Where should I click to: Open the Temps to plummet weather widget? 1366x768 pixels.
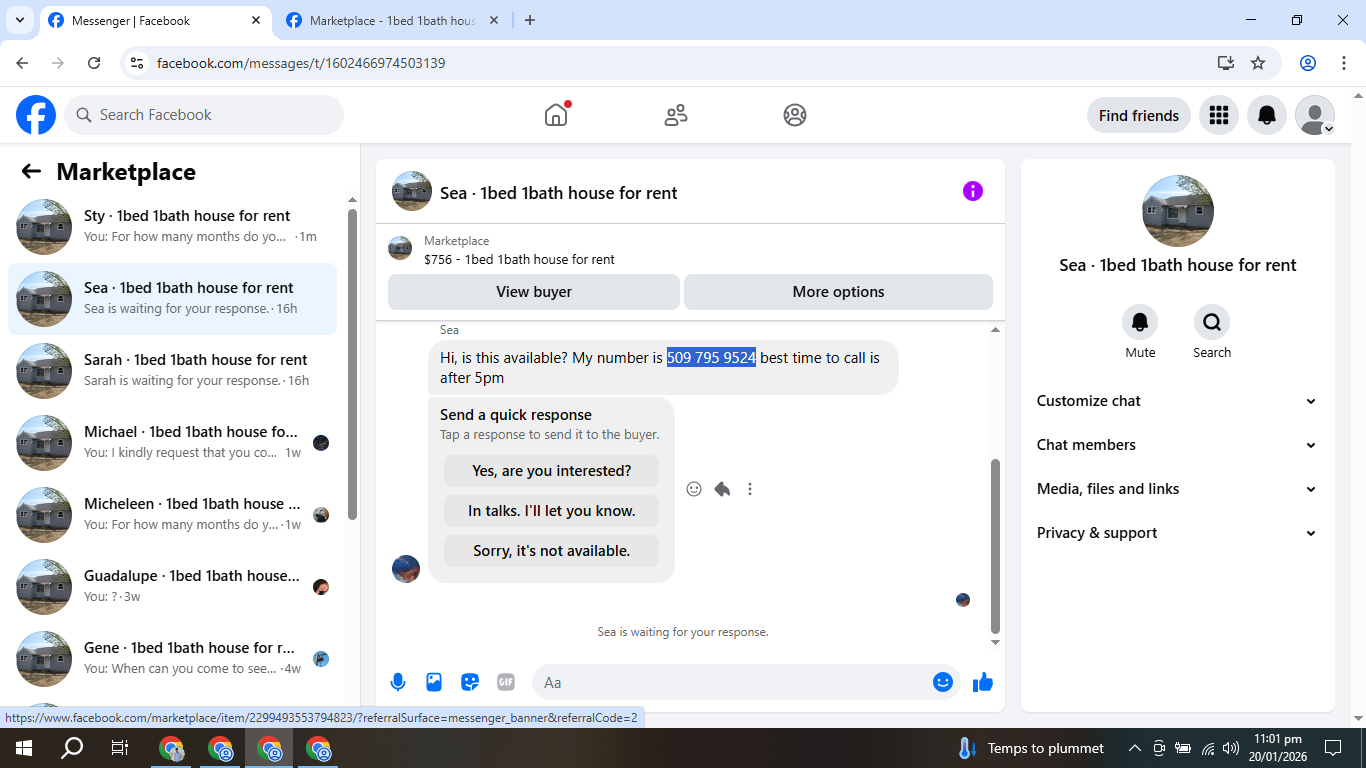tap(1031, 748)
